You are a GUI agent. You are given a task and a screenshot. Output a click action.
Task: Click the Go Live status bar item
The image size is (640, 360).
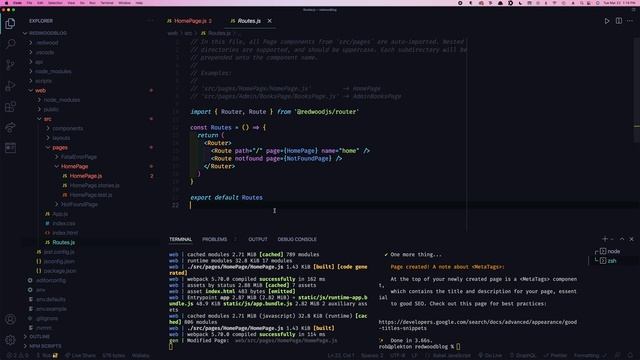[490, 356]
